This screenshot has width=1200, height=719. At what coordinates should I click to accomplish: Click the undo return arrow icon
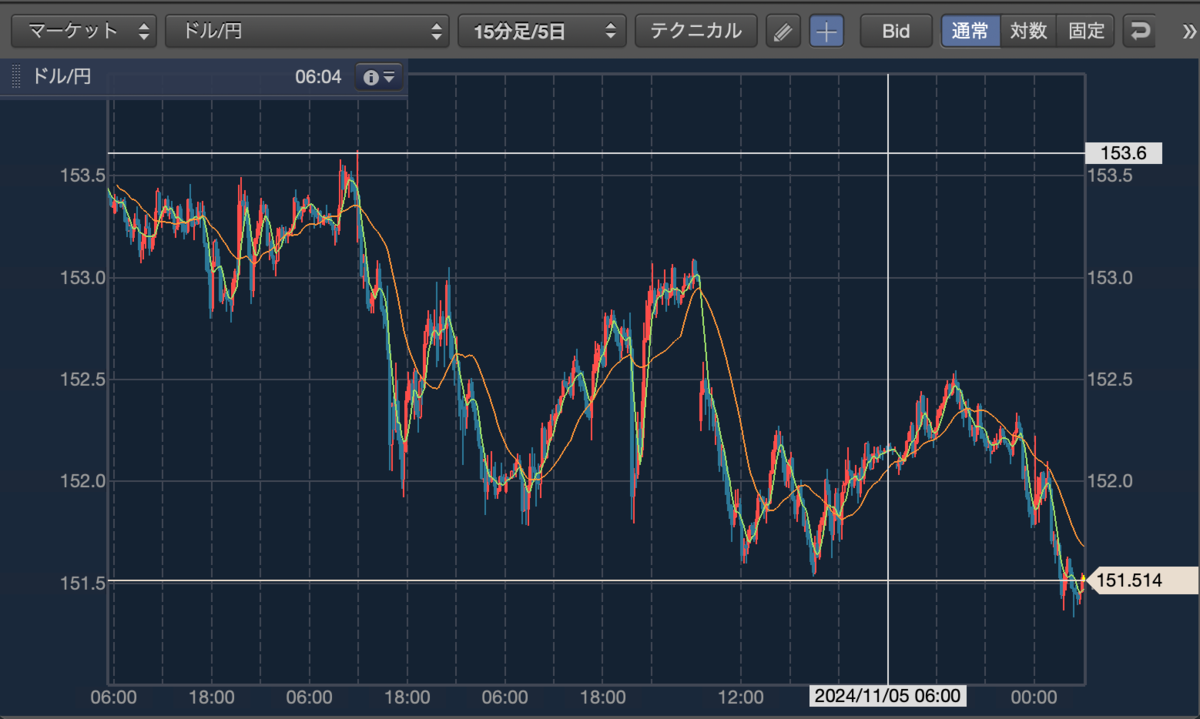(x=1139, y=31)
